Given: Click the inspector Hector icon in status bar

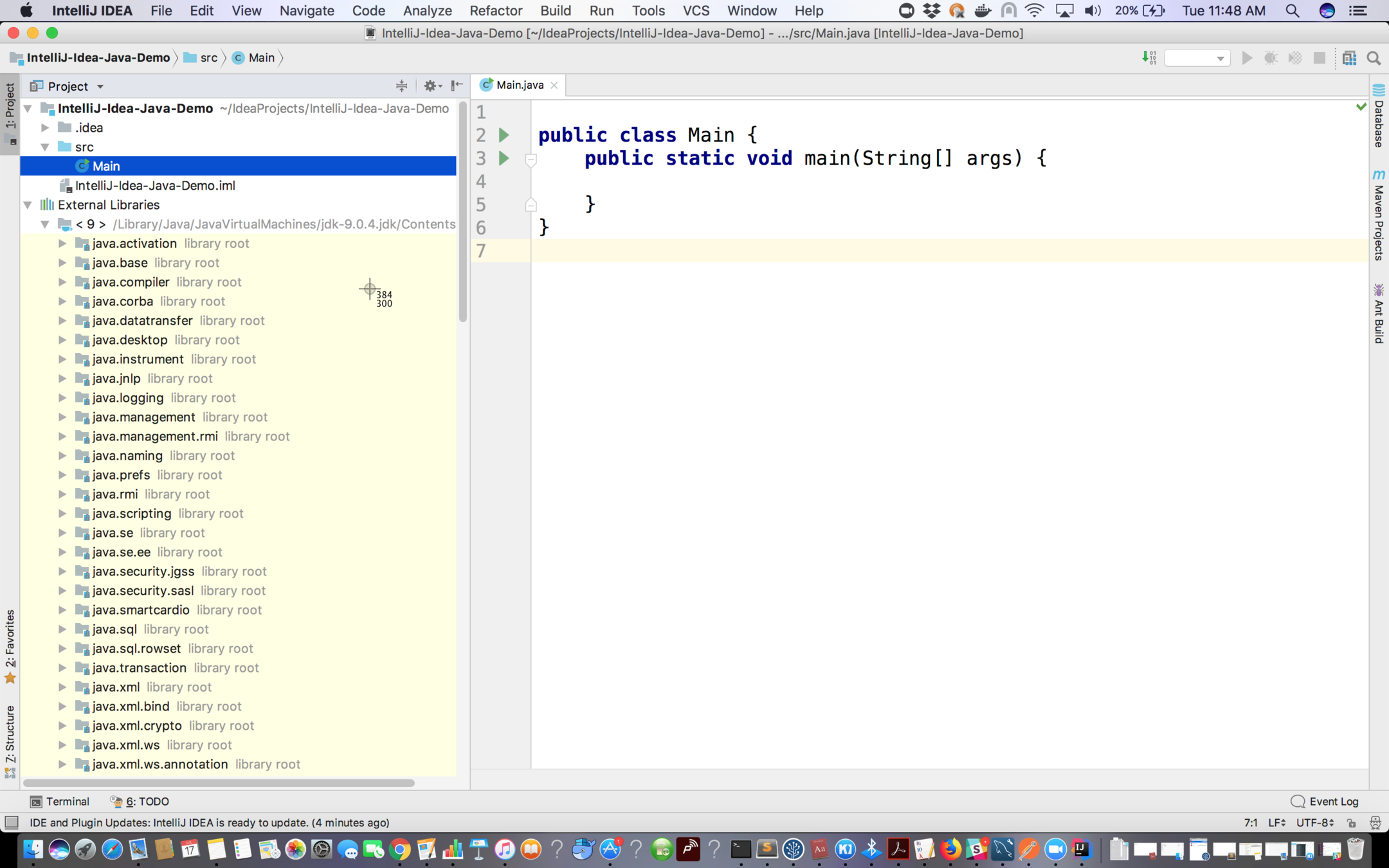Looking at the screenshot, I should [x=1375, y=822].
